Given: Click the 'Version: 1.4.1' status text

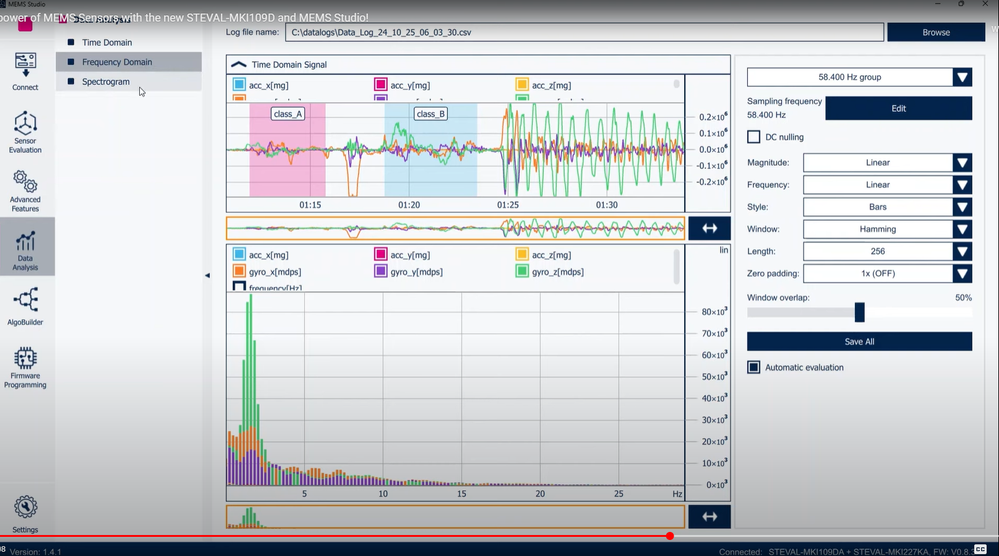Looking at the screenshot, I should point(36,552).
